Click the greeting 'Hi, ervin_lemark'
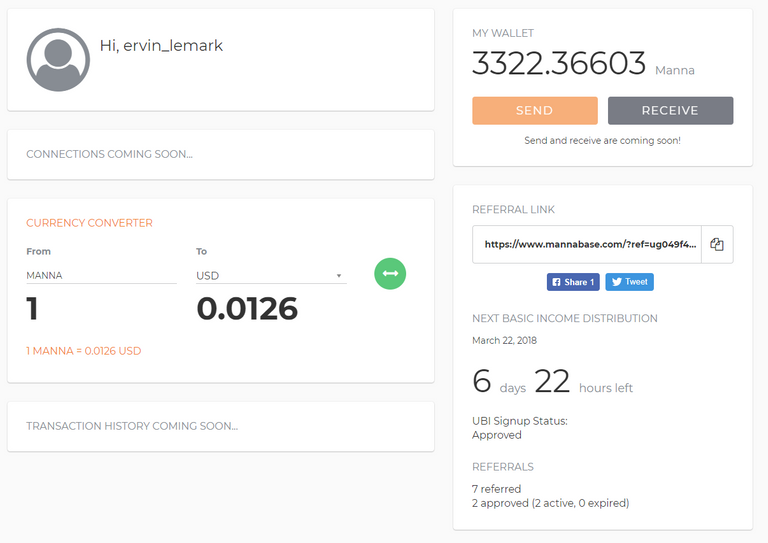The width and height of the screenshot is (768, 543). click(x=161, y=46)
